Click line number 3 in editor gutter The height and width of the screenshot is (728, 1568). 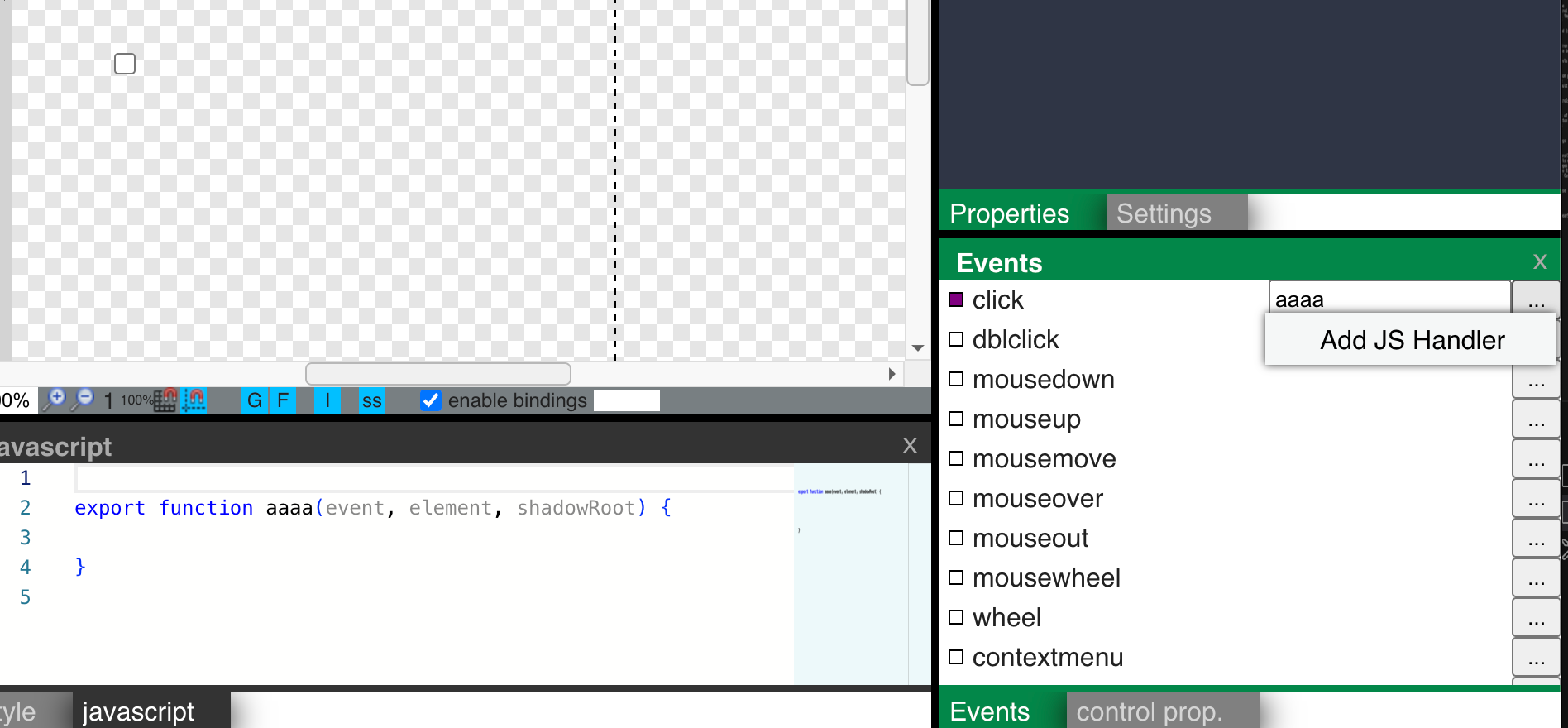pos(26,538)
